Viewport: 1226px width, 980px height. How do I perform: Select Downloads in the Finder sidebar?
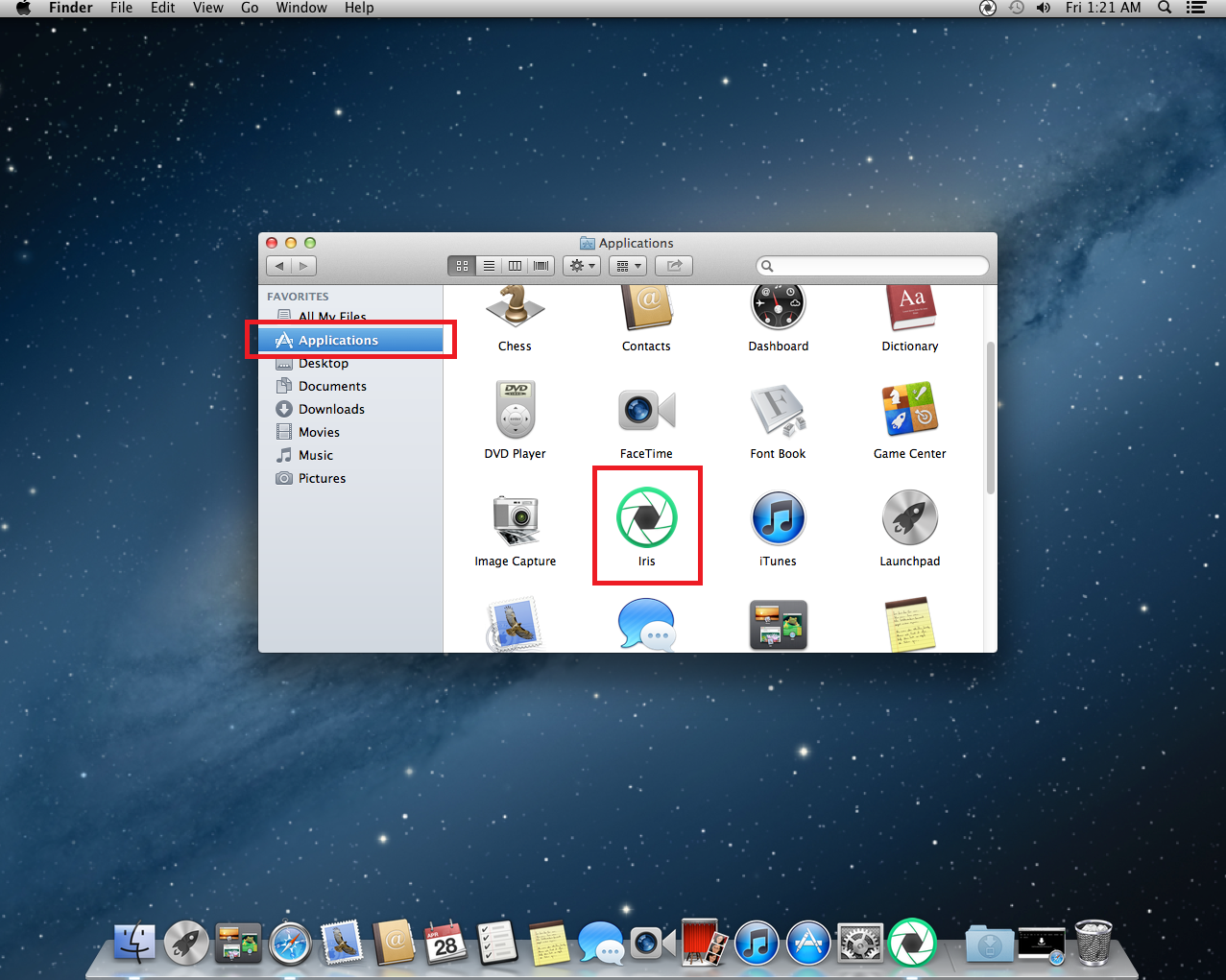pos(350,409)
